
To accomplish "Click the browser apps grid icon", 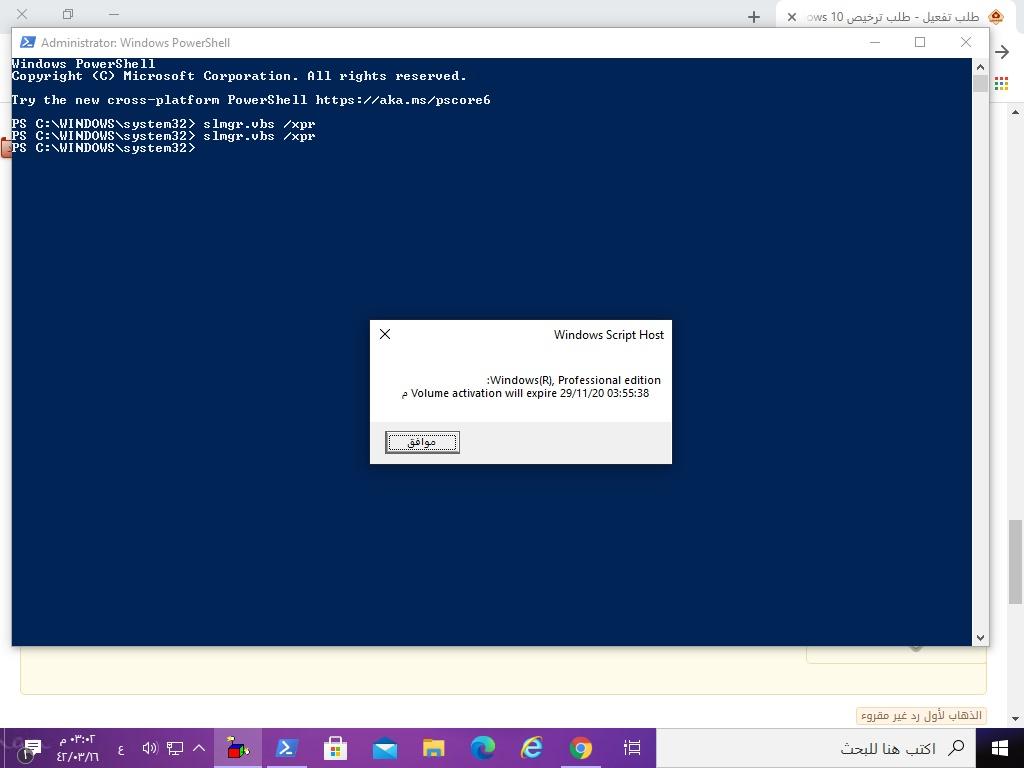I will pyautogui.click(x=1002, y=83).
